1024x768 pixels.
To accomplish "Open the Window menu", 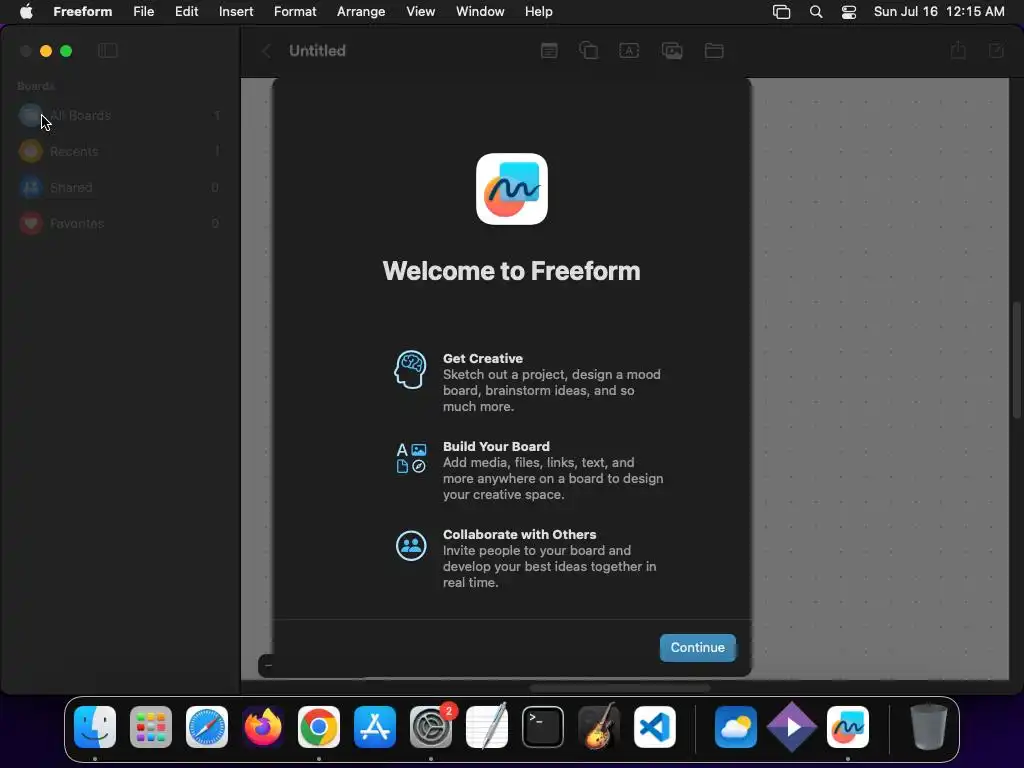I will click(480, 11).
